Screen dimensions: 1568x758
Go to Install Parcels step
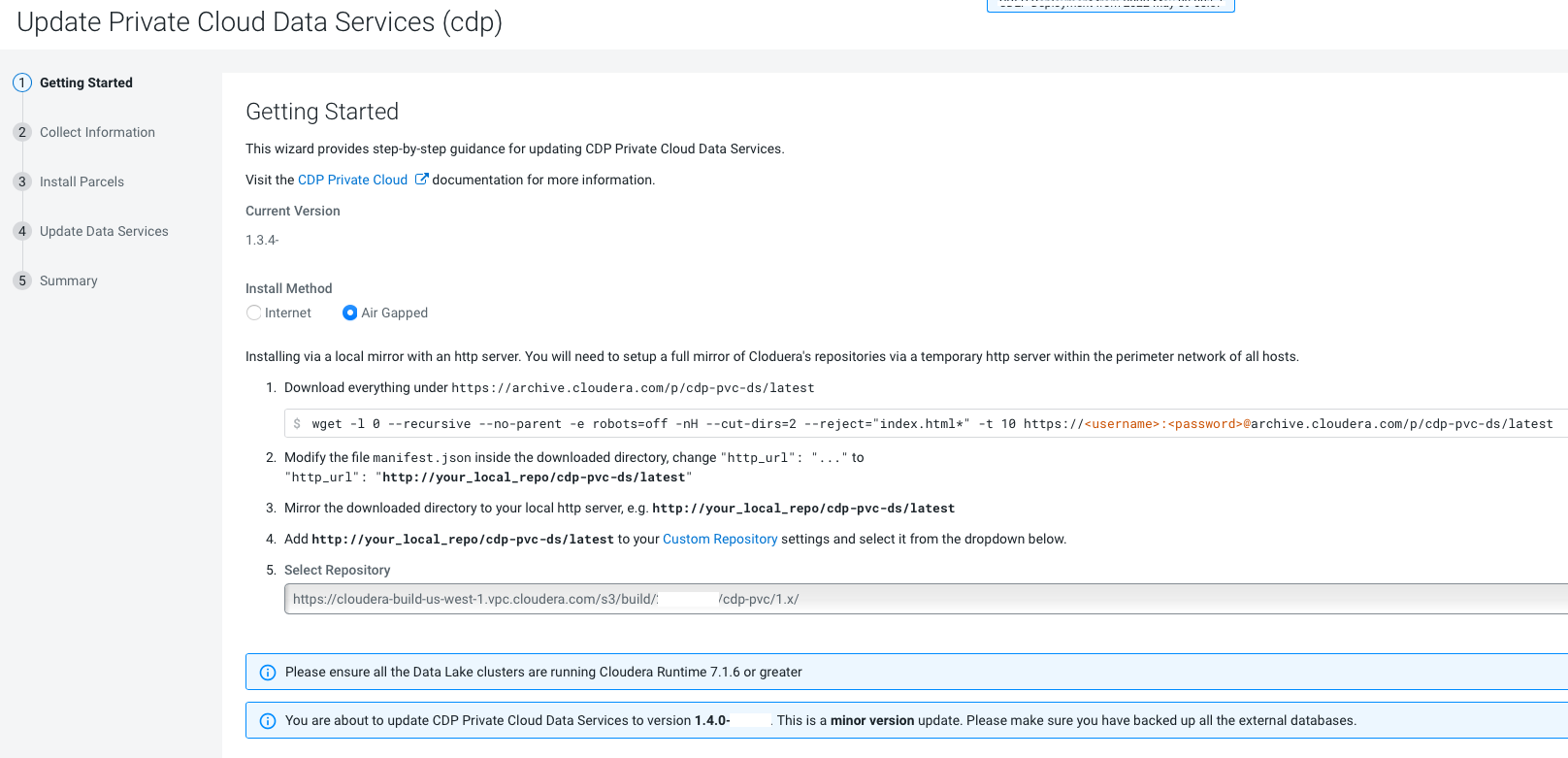pyautogui.click(x=82, y=181)
